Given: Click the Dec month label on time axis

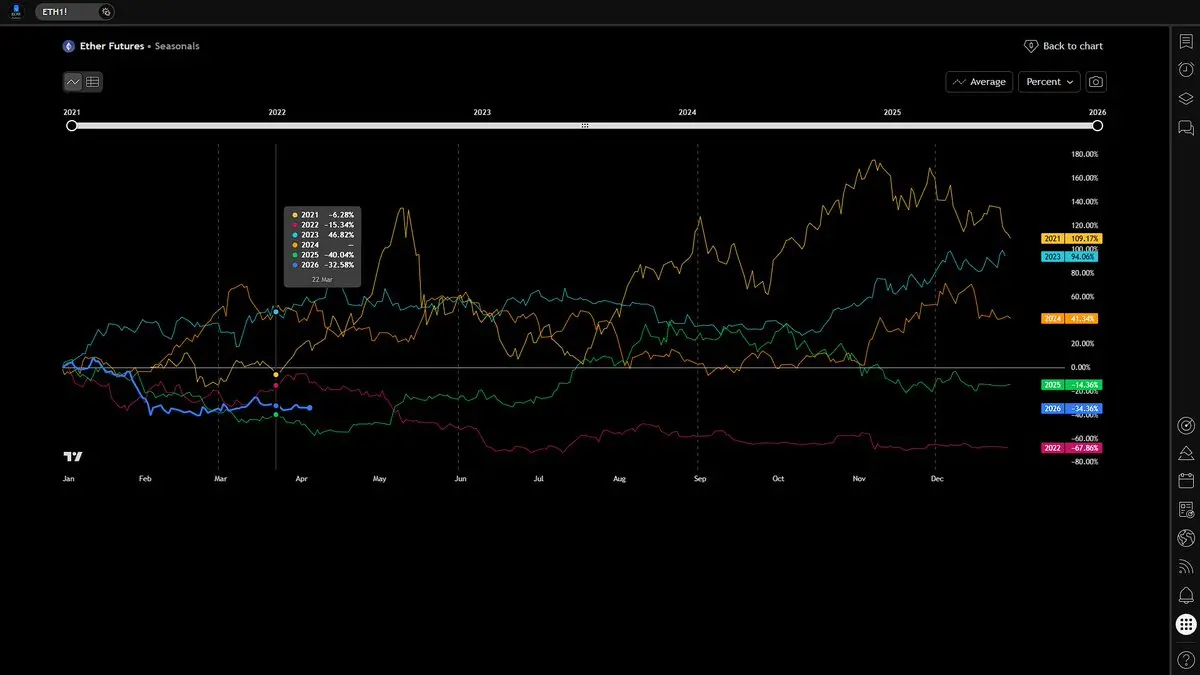Looking at the screenshot, I should pos(937,479).
